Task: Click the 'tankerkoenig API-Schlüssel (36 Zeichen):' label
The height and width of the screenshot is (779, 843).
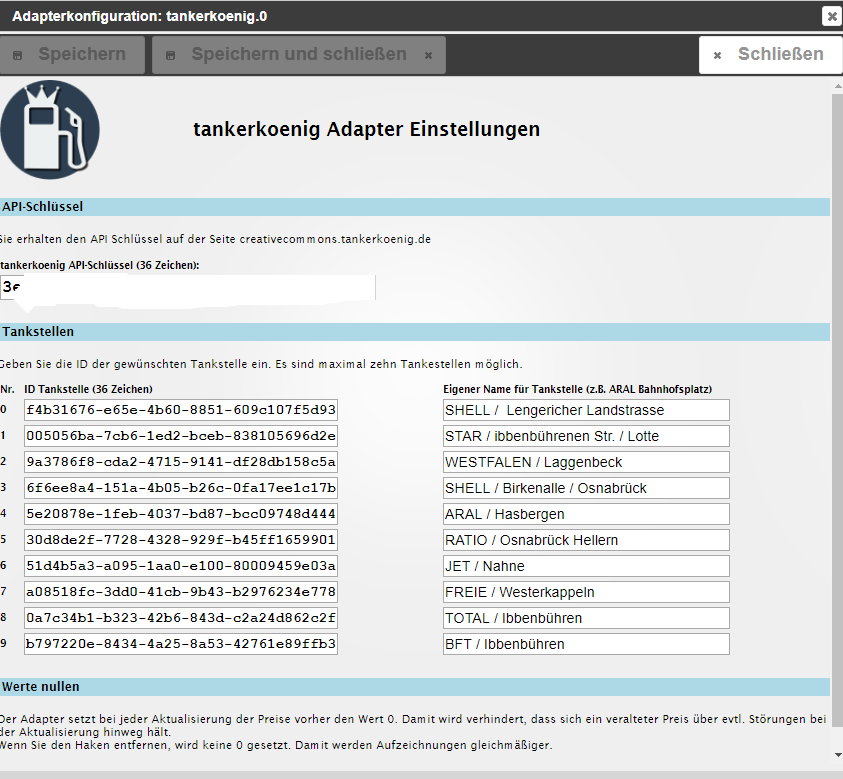Action: 99,265
